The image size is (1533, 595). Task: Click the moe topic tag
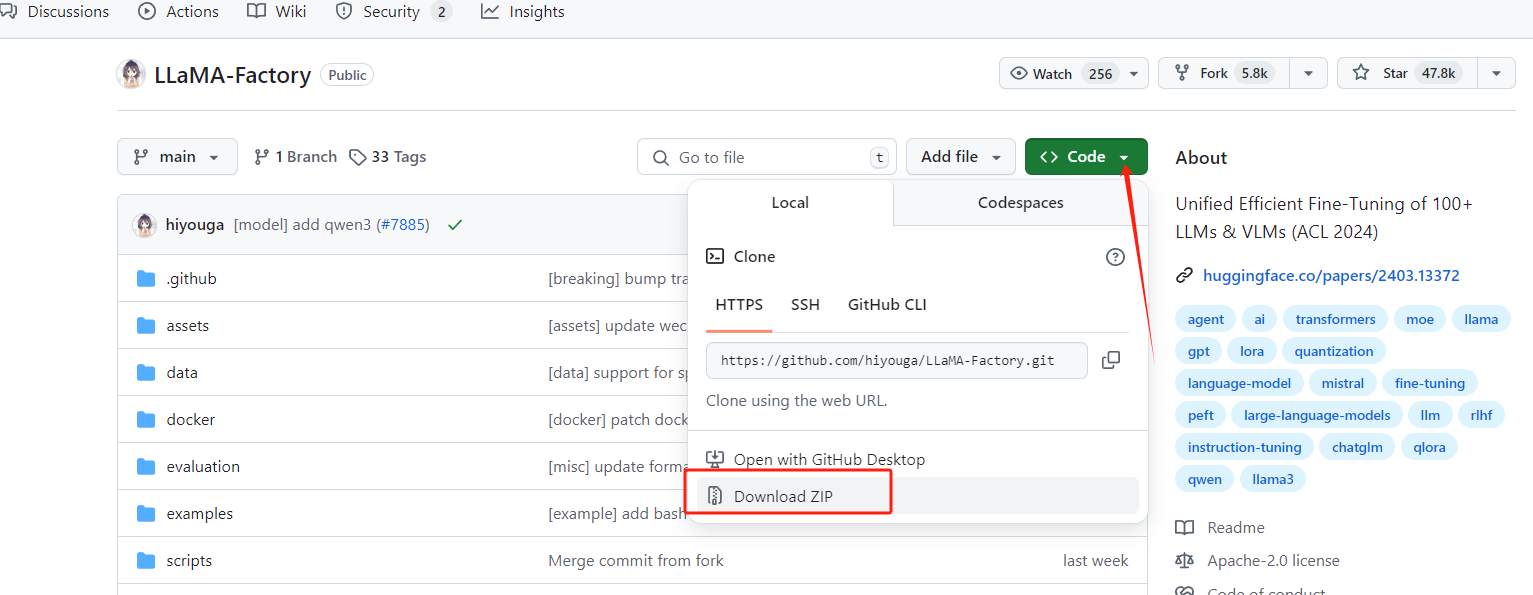point(1420,320)
